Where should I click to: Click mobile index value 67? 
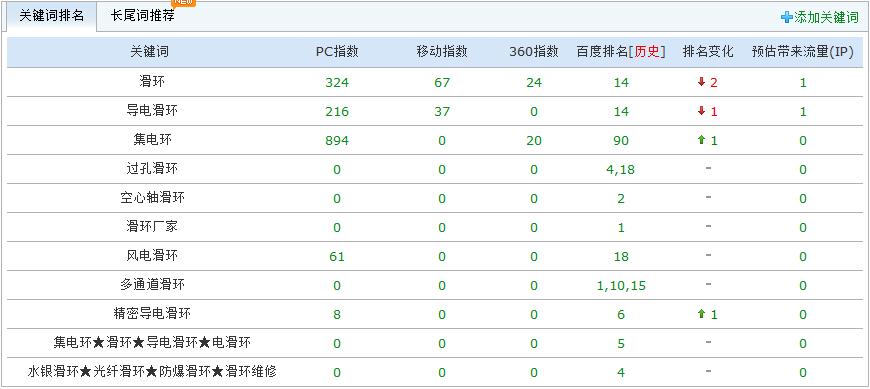click(442, 83)
